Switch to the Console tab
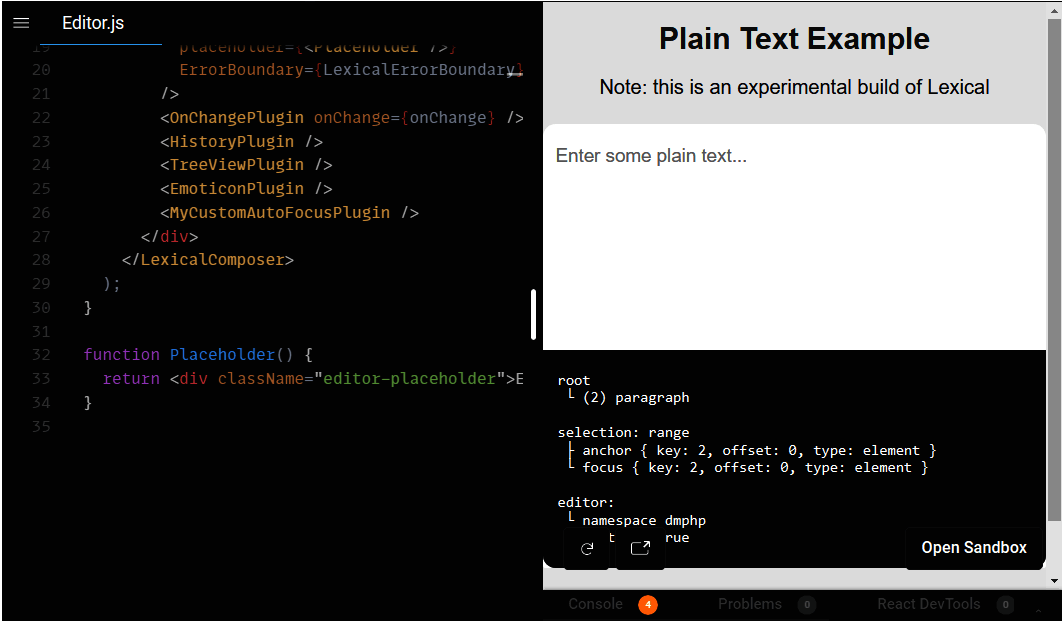1063x621 pixels. 596,604
